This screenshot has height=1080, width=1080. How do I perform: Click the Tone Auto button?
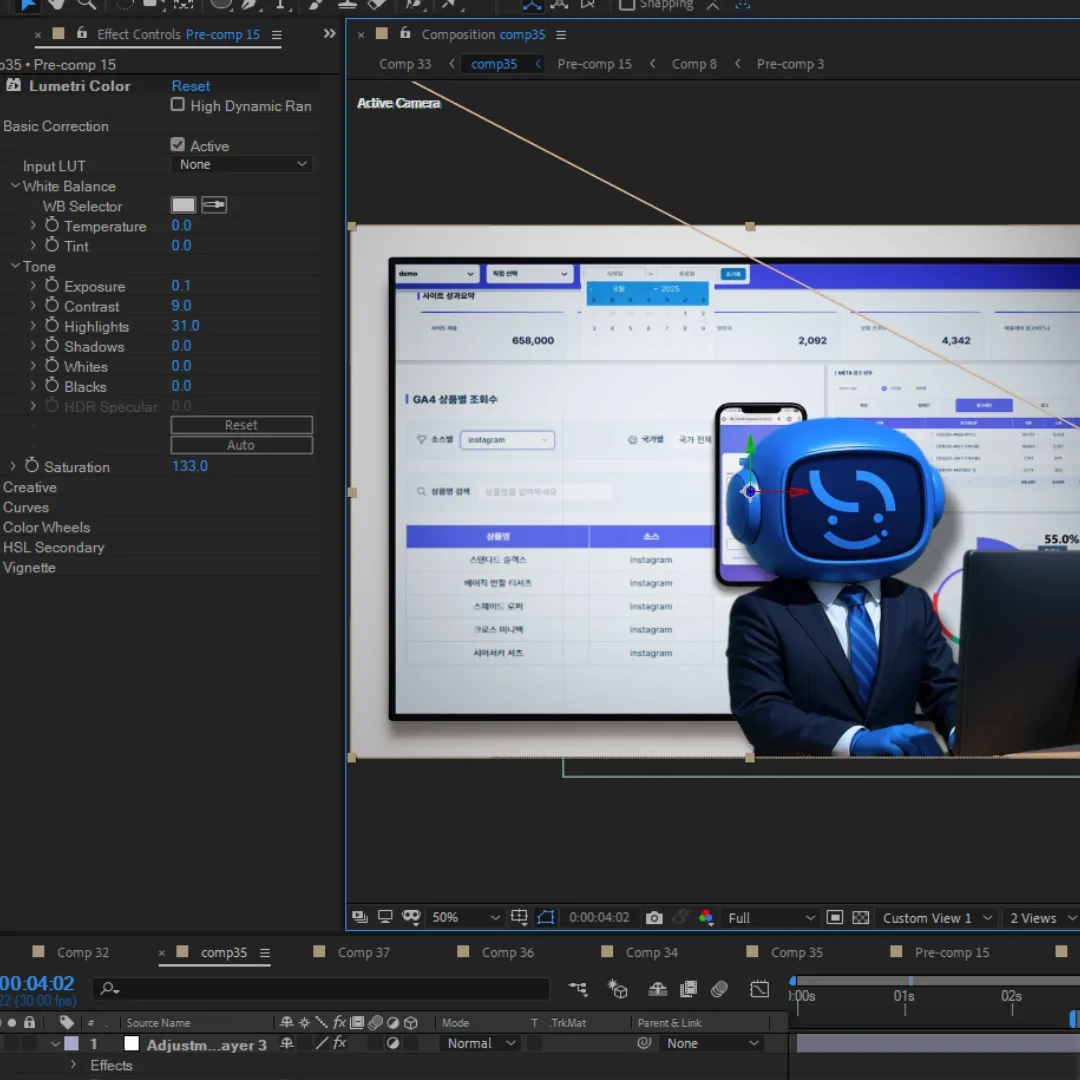point(242,445)
